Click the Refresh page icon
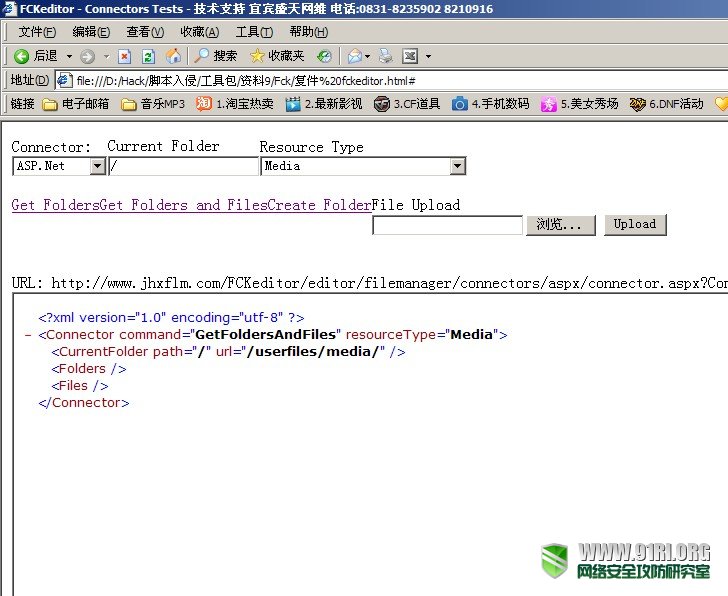This screenshot has height=596, width=728. [x=148, y=56]
